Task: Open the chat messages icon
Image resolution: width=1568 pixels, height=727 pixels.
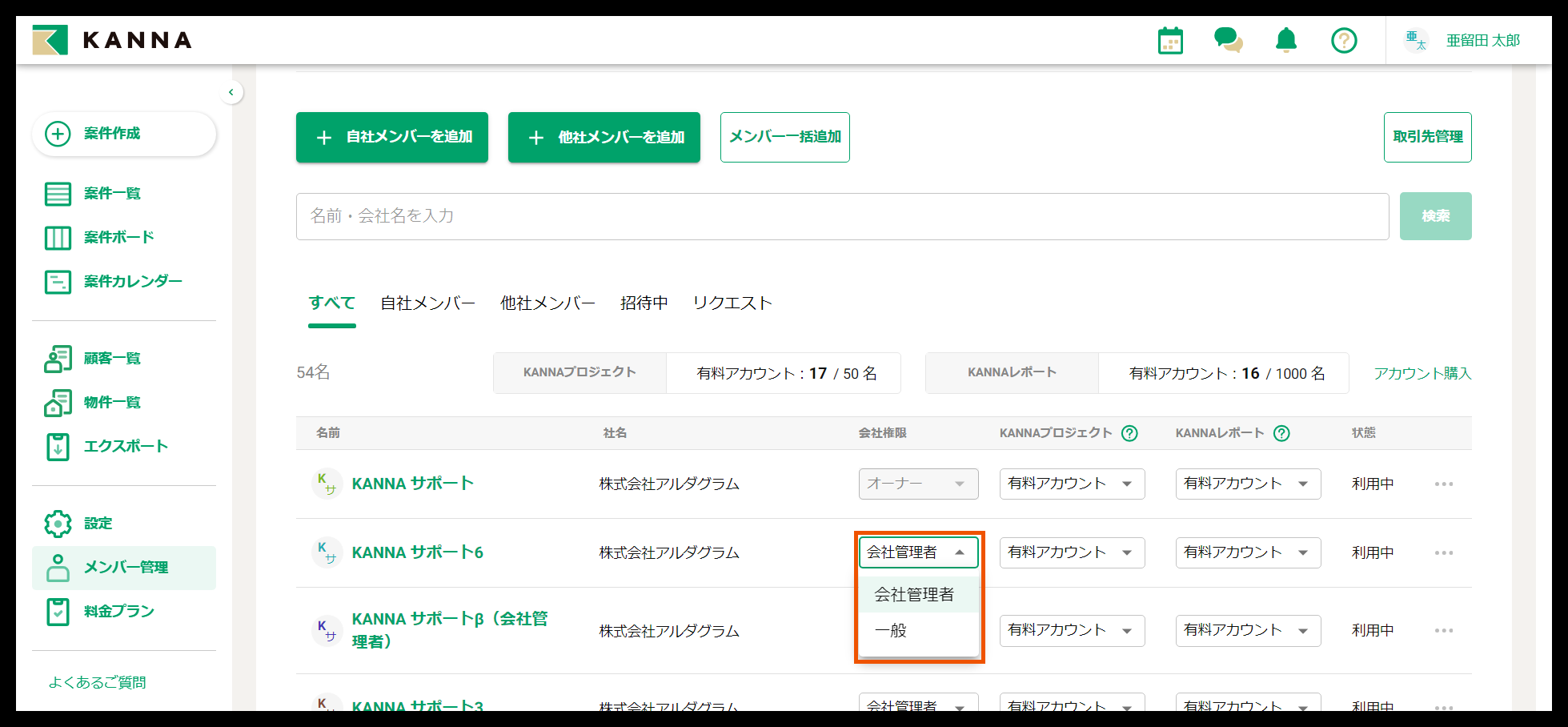Action: click(x=1228, y=40)
